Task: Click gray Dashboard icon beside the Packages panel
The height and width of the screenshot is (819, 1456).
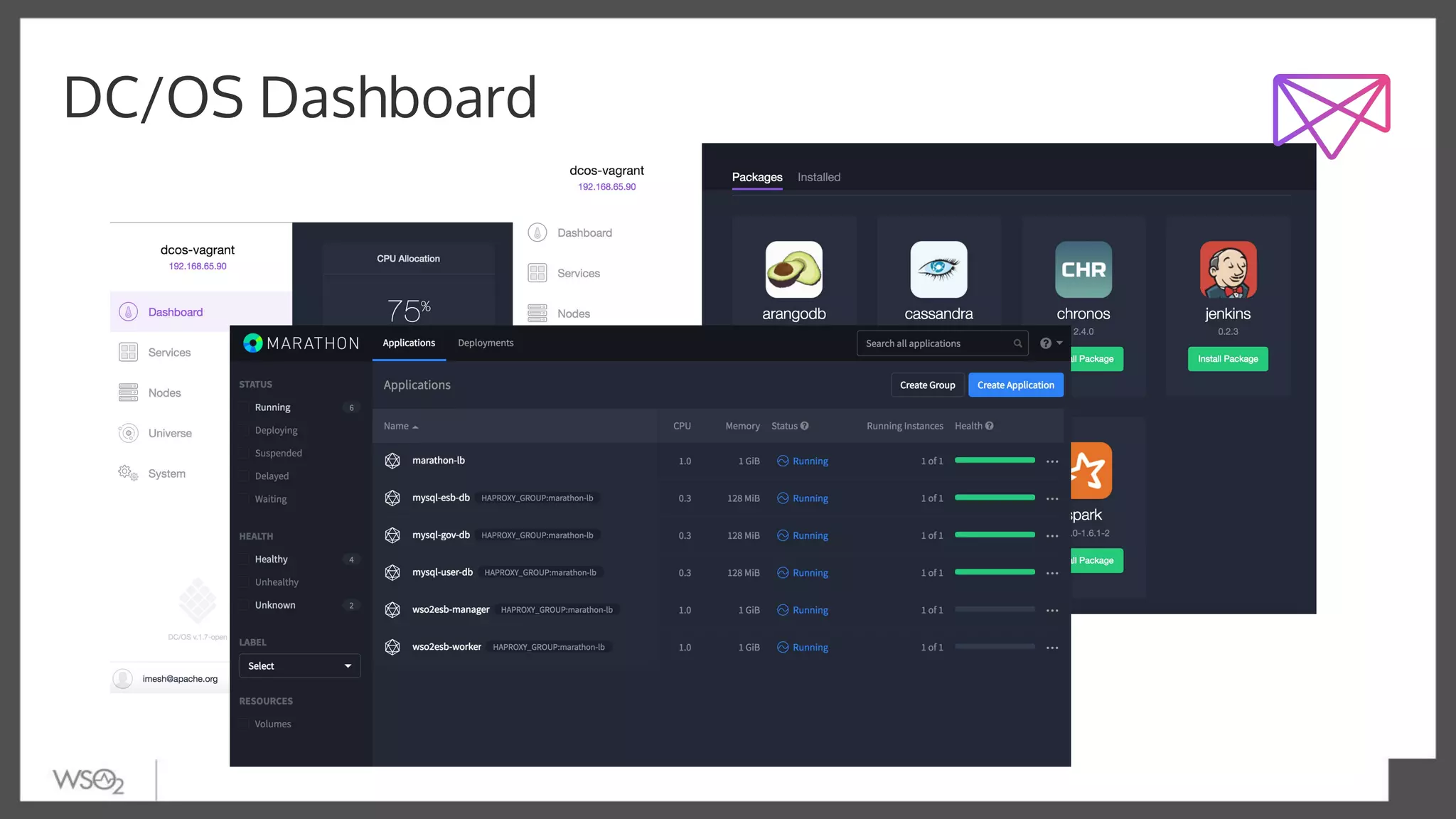Action: (x=537, y=232)
